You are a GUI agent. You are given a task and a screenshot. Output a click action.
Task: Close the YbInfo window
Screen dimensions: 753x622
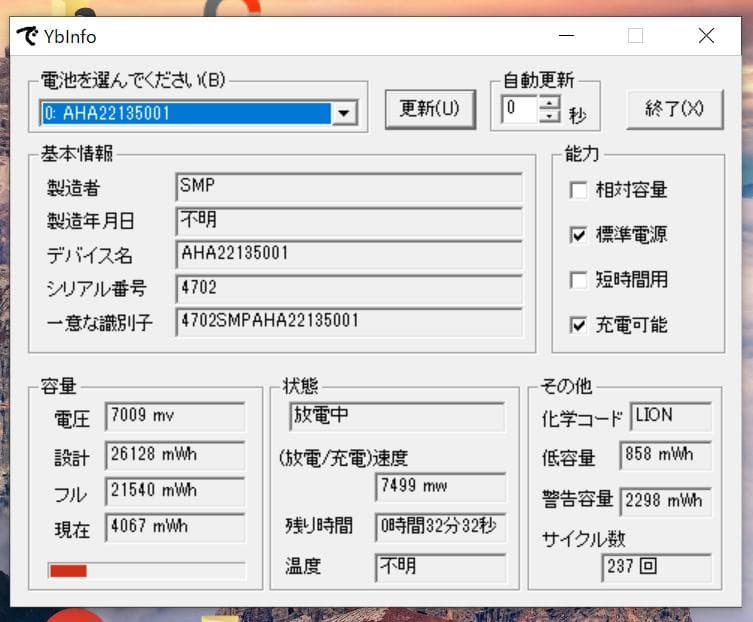coord(706,36)
